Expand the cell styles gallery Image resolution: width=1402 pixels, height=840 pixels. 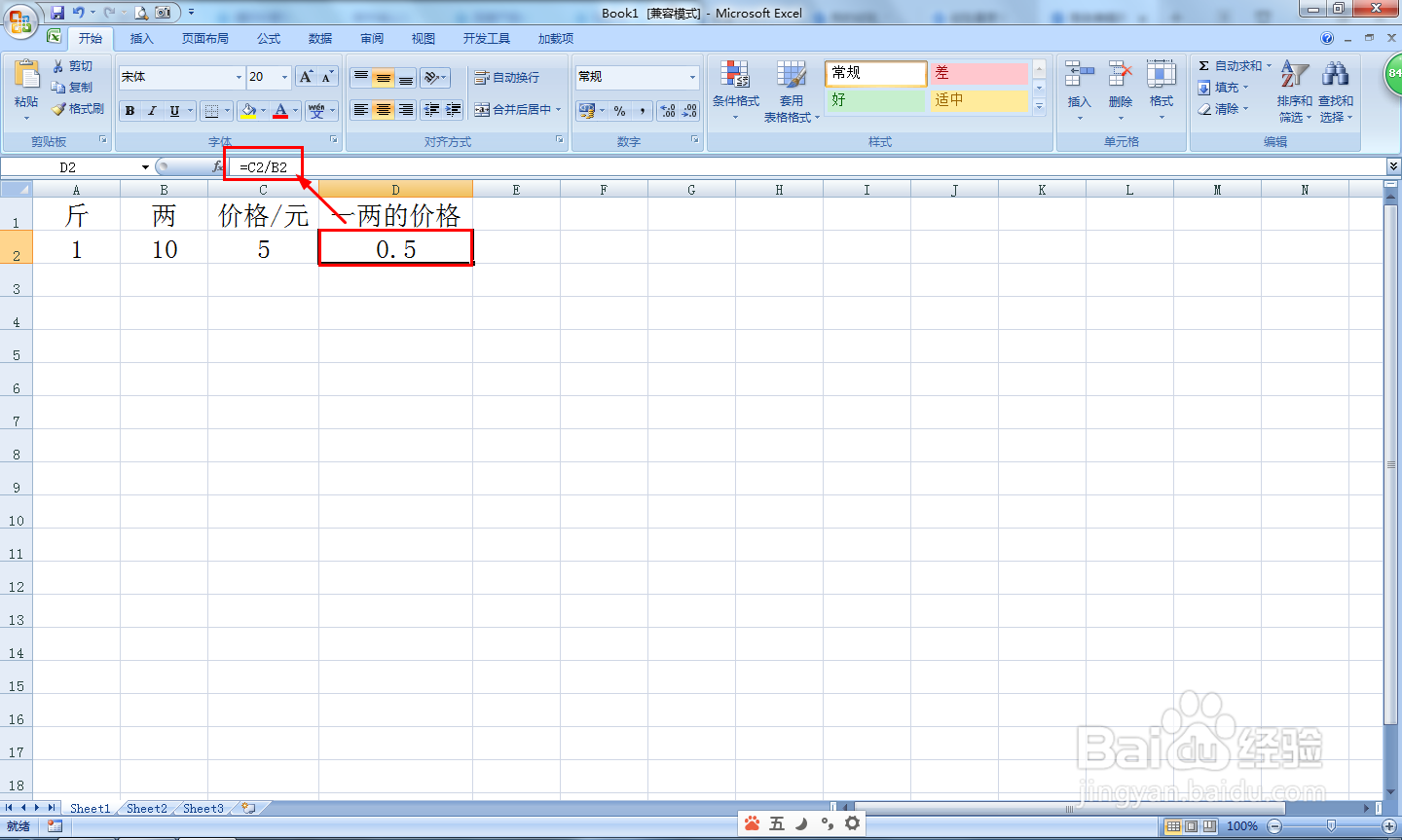[1039, 106]
